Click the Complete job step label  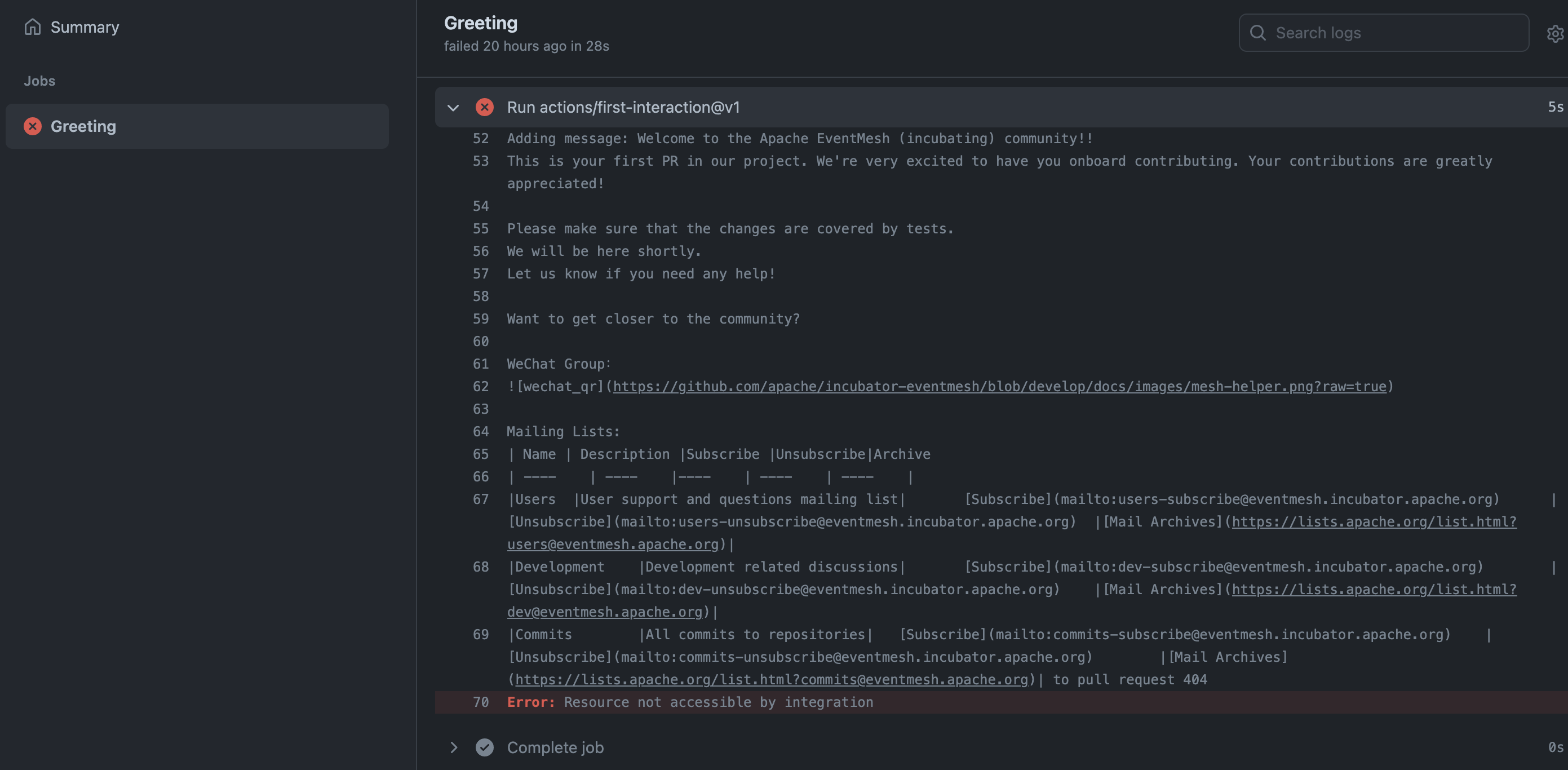click(555, 747)
